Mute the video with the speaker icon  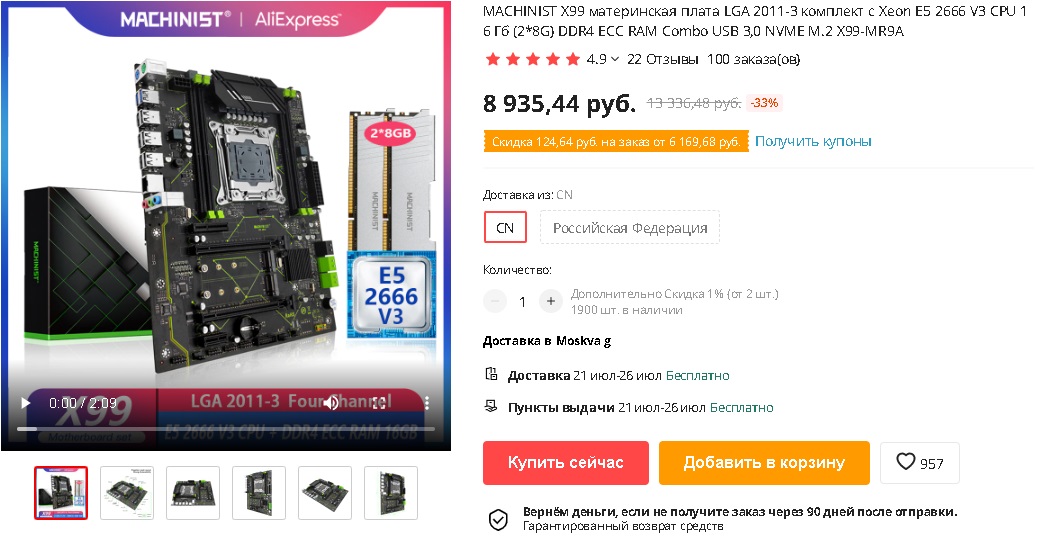pyautogui.click(x=332, y=403)
